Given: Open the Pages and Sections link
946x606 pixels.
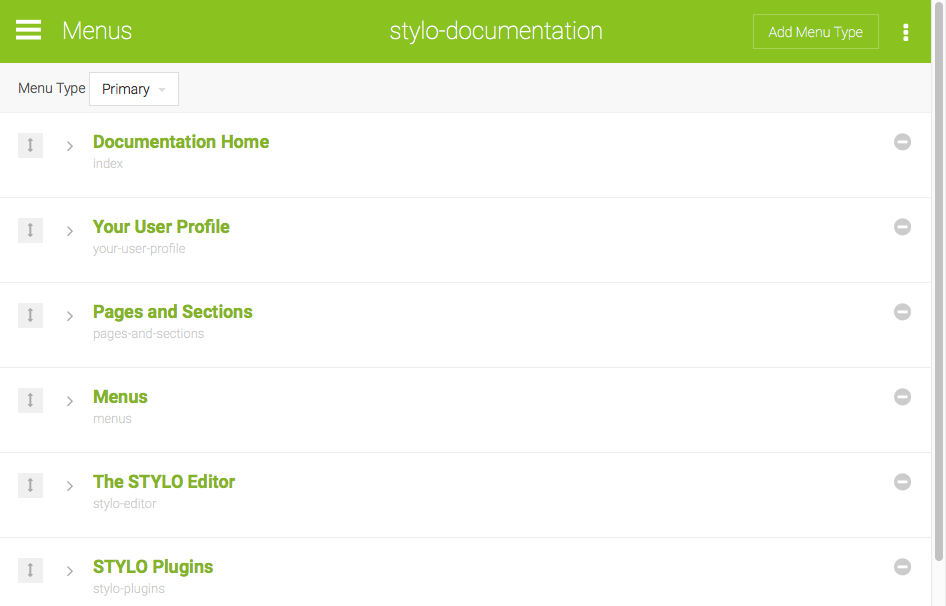Looking at the screenshot, I should click(172, 312).
